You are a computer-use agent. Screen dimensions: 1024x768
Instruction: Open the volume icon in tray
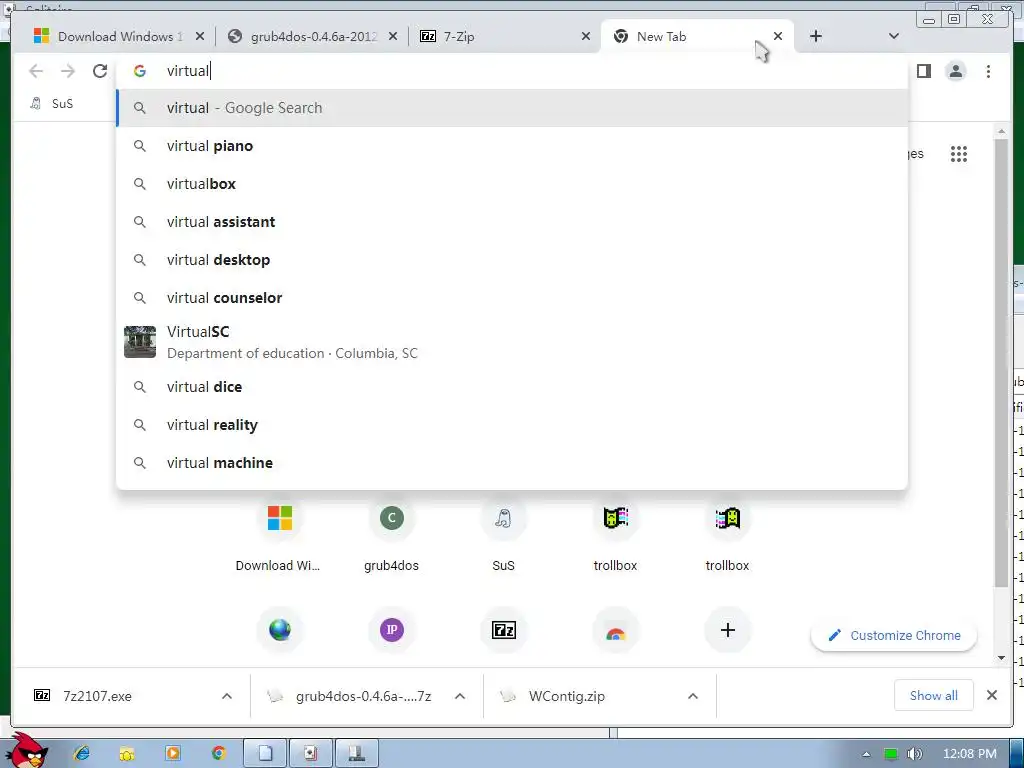point(914,754)
